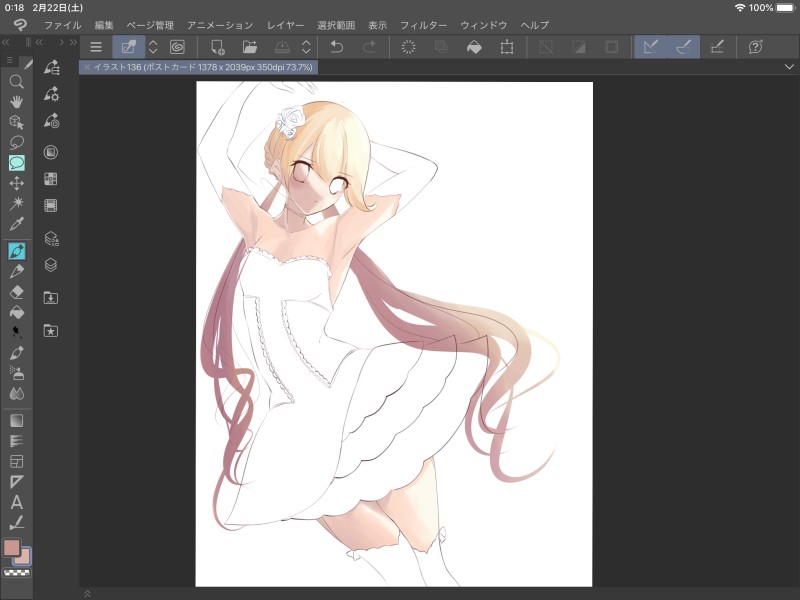
Task: Select the Gradient tool
Action: click(x=16, y=421)
